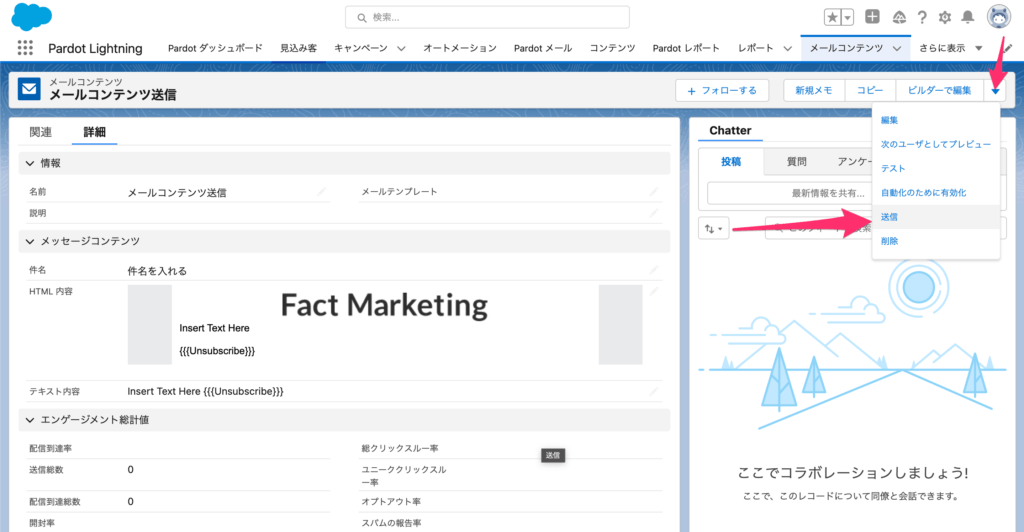This screenshot has height=532, width=1024.
Task: Edit the 名前 field pencil icon
Action: coord(321,192)
